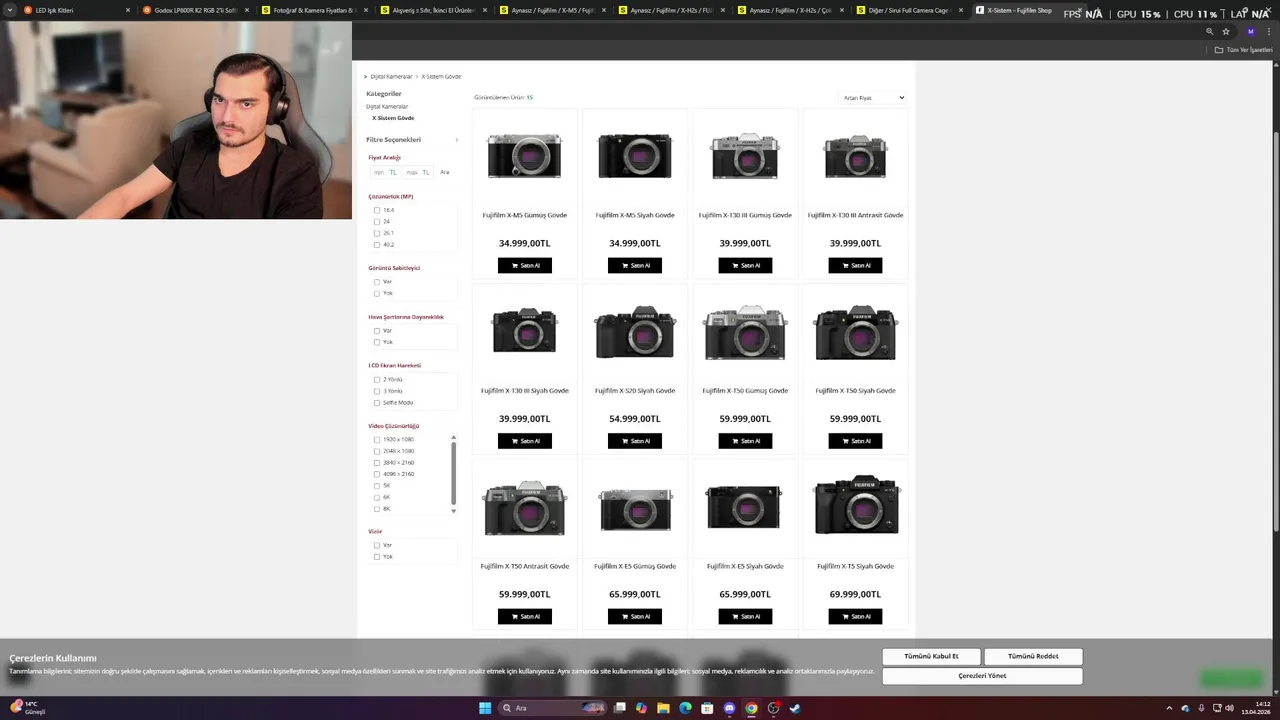This screenshot has width=1280, height=720.
Task: Check Var under Vizör filter
Action: pyautogui.click(x=377, y=545)
